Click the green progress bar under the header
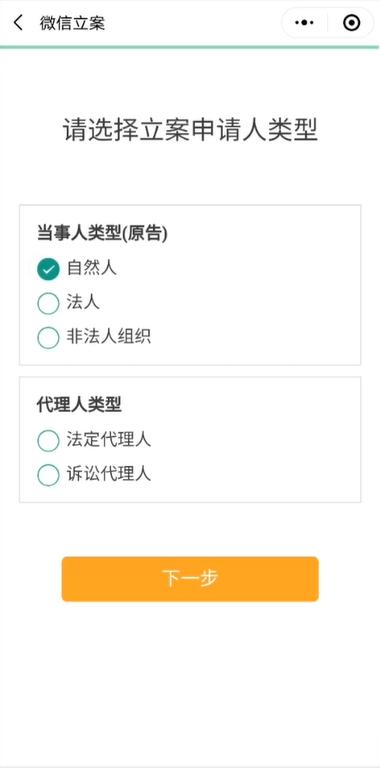This screenshot has height=768, width=380. pyautogui.click(x=190, y=47)
